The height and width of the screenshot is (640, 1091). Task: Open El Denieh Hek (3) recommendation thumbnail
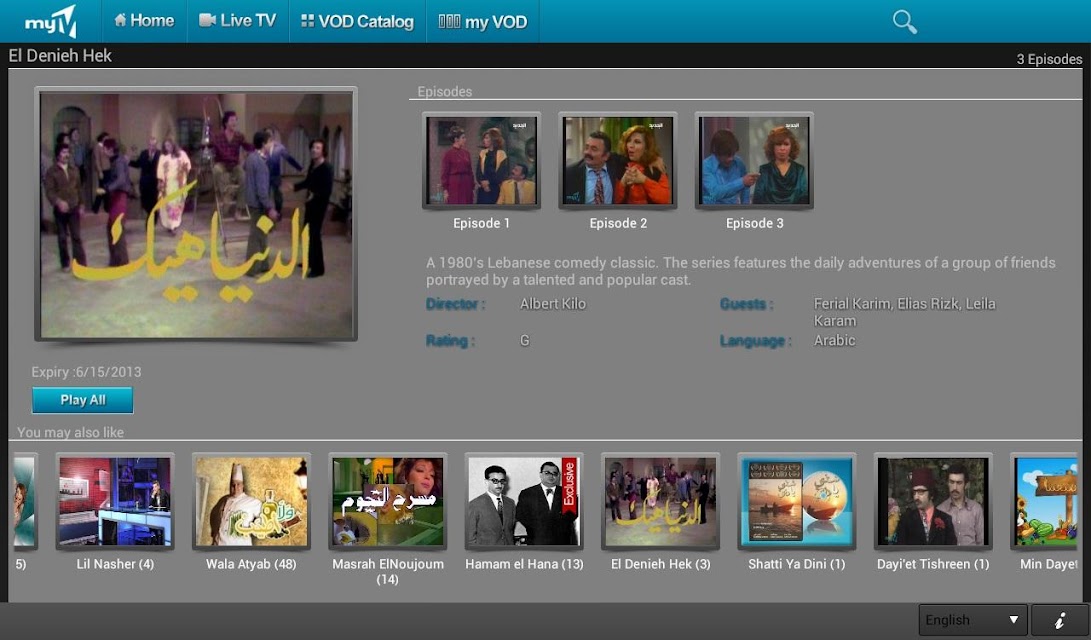[x=660, y=502]
